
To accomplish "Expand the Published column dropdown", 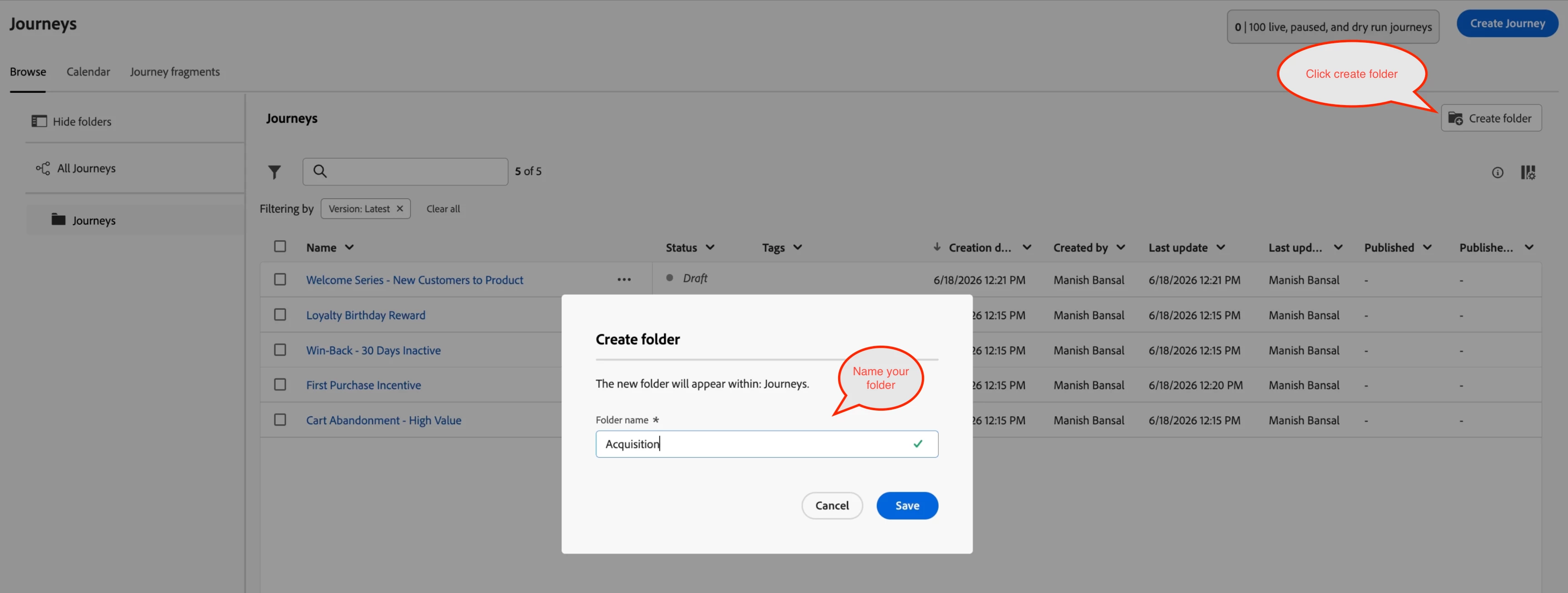I will click(x=1427, y=247).
